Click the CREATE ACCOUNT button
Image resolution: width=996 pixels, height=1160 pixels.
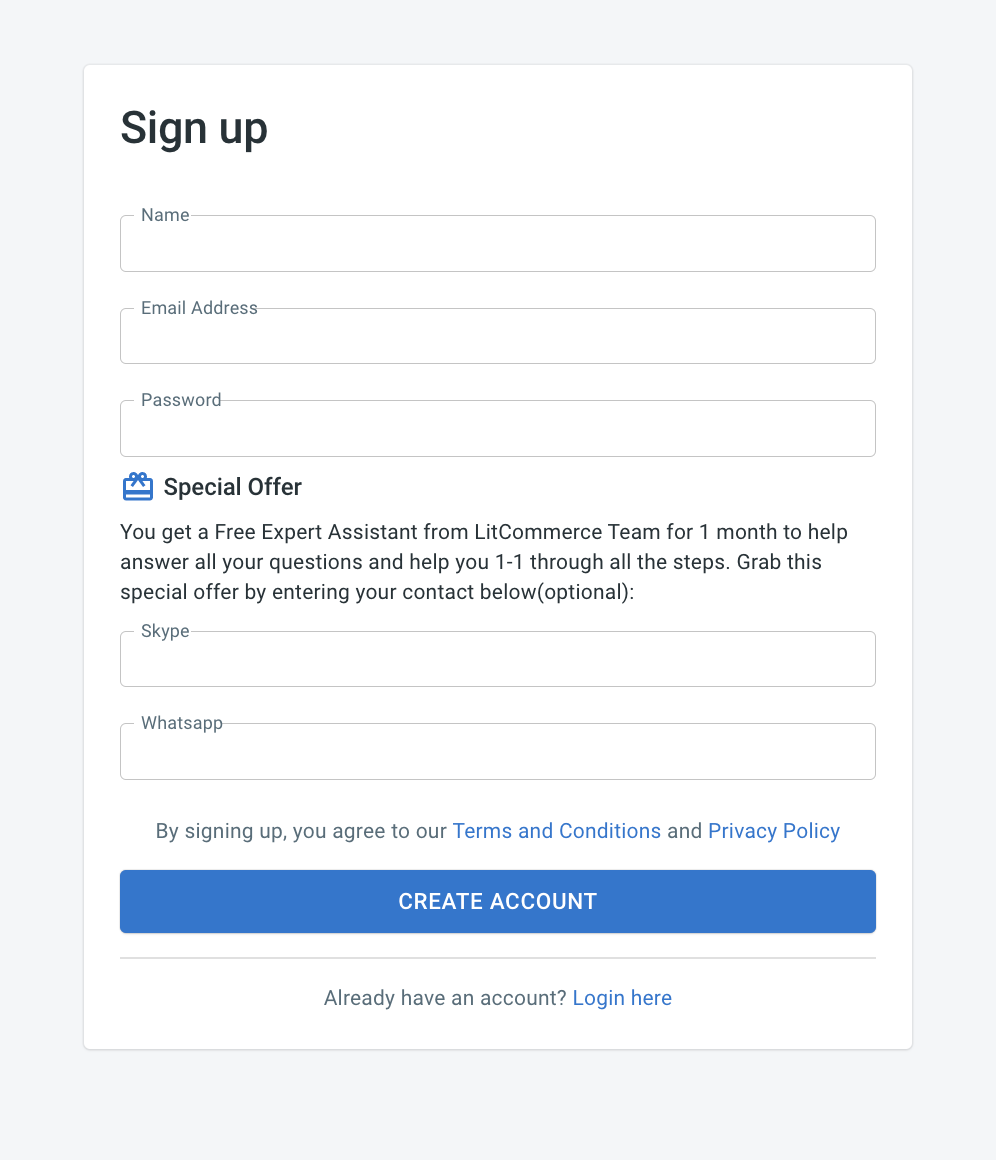point(498,901)
